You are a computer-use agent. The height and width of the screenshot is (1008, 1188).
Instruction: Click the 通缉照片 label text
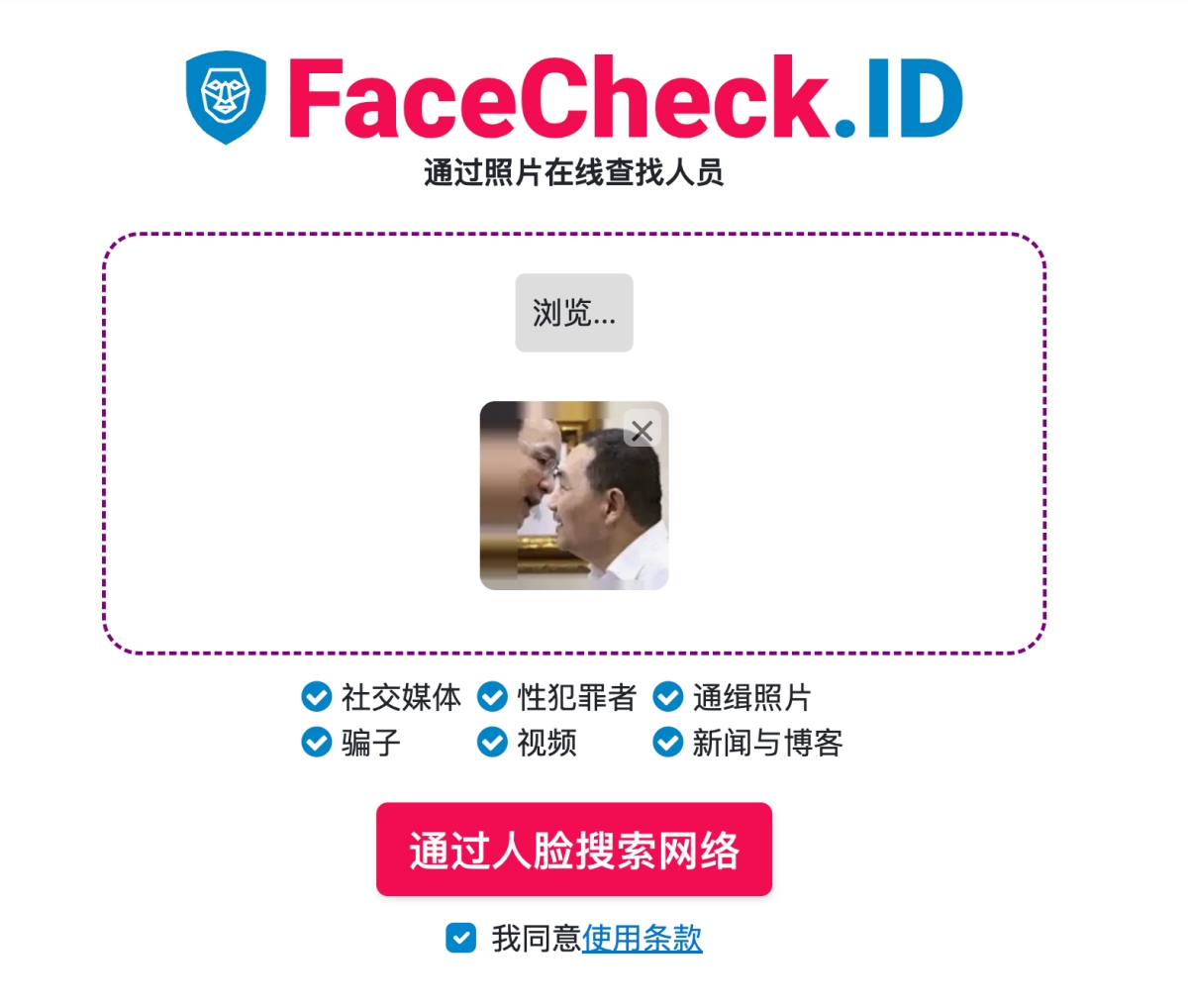[752, 697]
